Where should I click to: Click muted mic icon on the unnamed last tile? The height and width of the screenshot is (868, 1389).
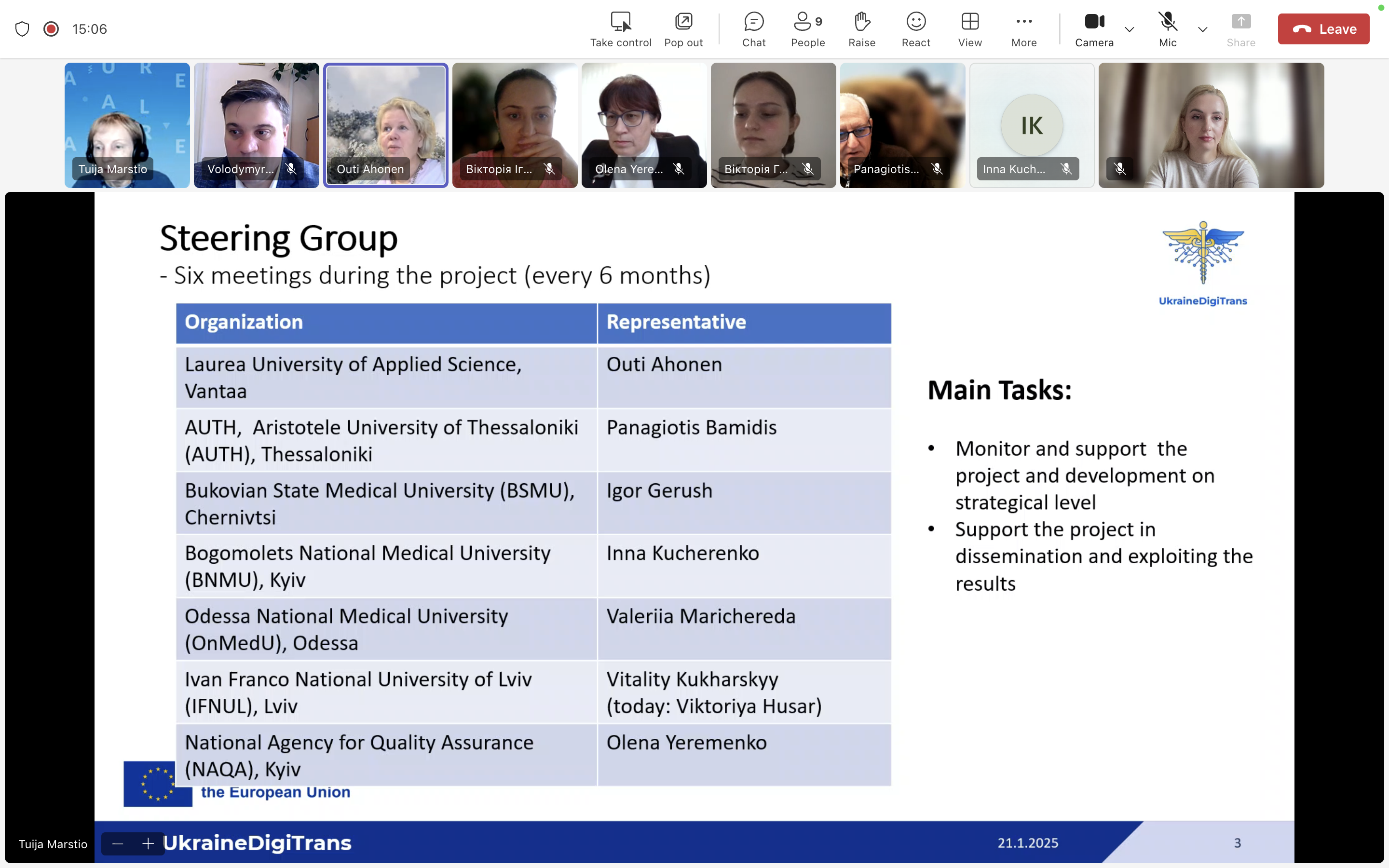coord(1120,169)
